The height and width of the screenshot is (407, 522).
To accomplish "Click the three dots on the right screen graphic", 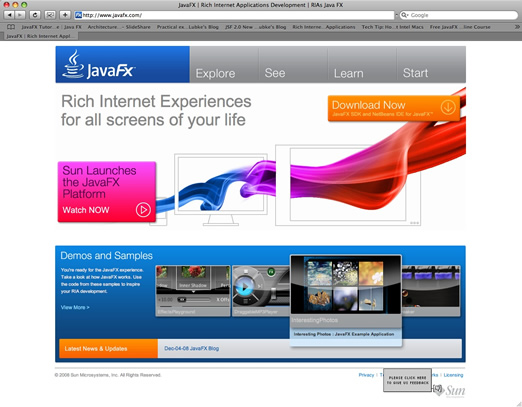I will pos(414,223).
